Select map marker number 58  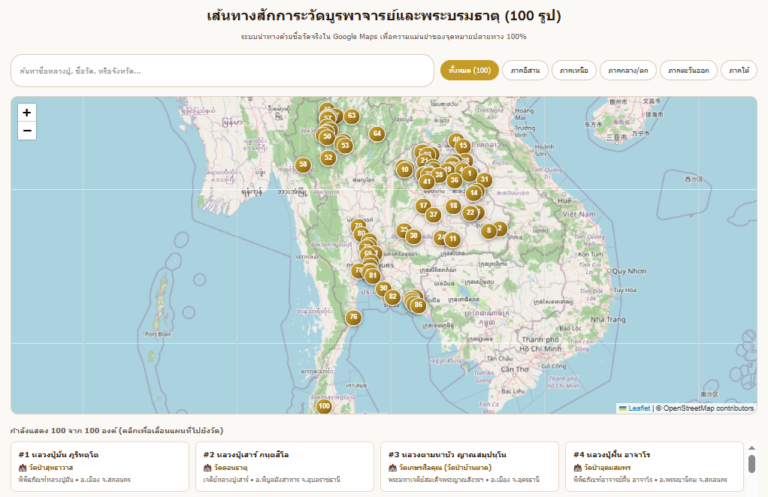point(303,165)
